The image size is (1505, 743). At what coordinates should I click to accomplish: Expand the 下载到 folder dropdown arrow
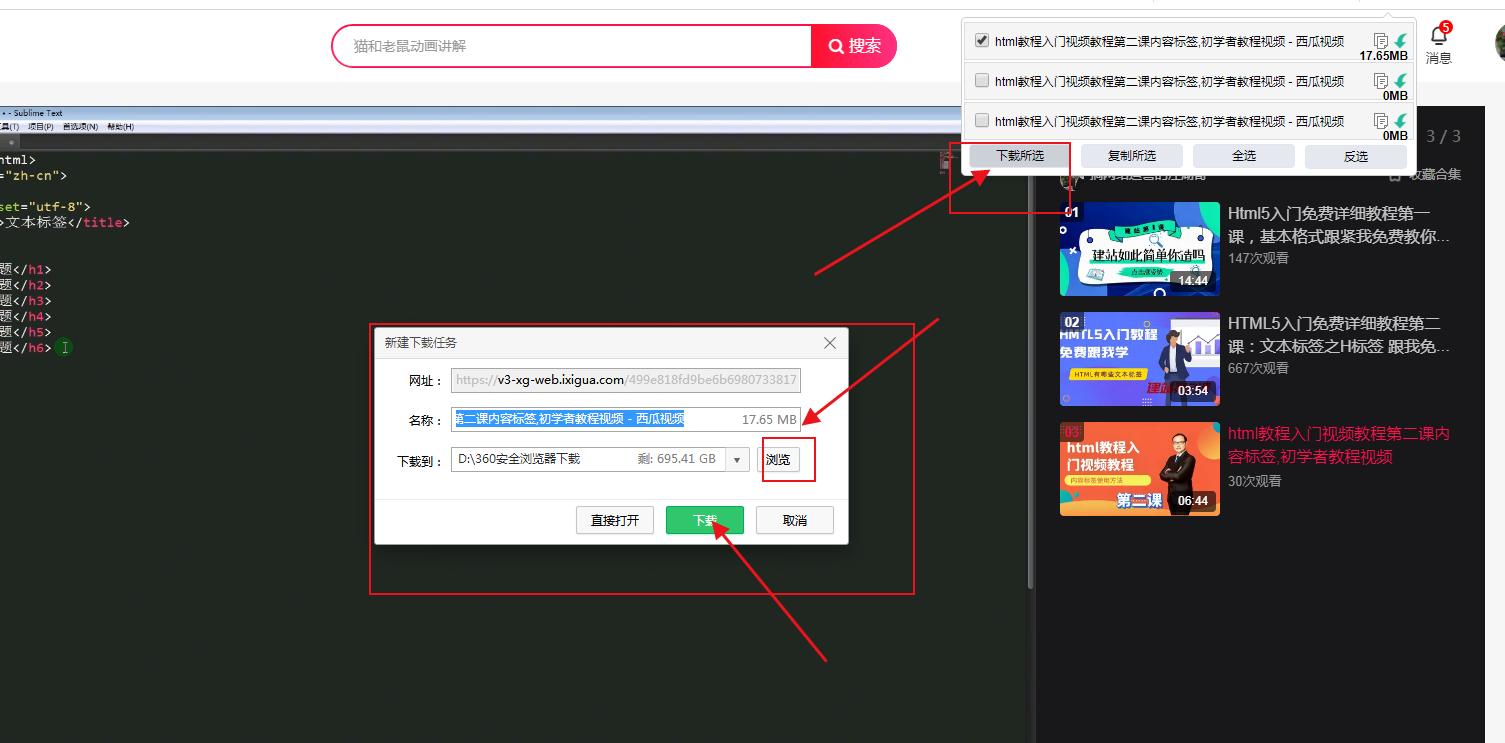click(738, 460)
